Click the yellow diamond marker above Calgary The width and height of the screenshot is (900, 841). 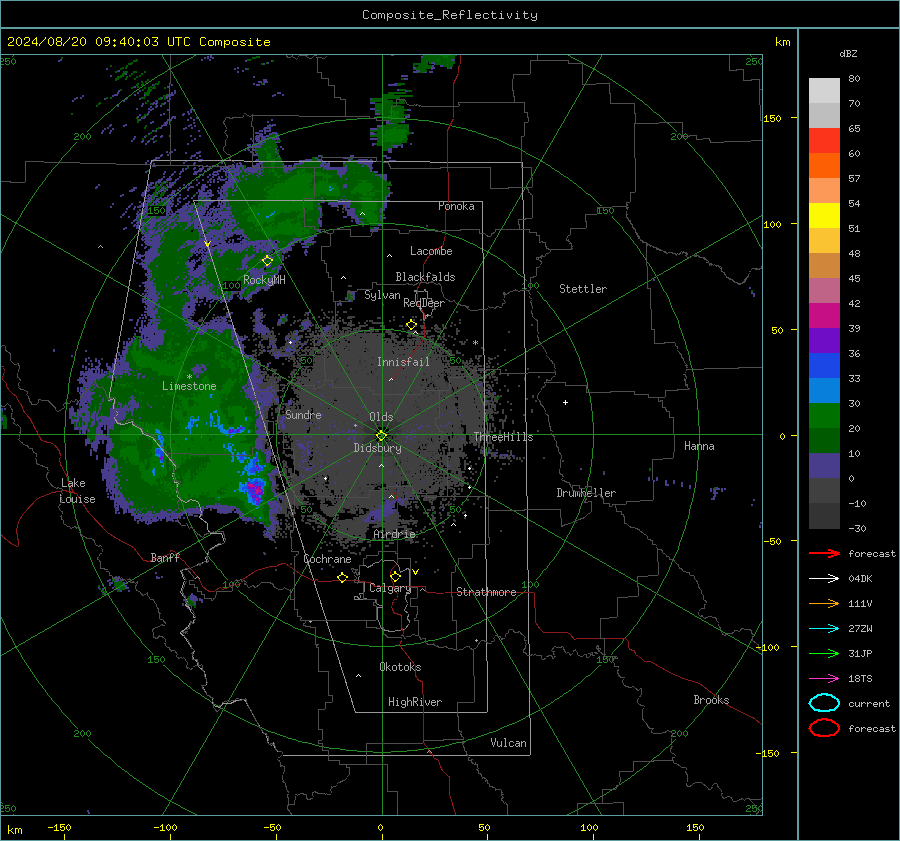395,576
